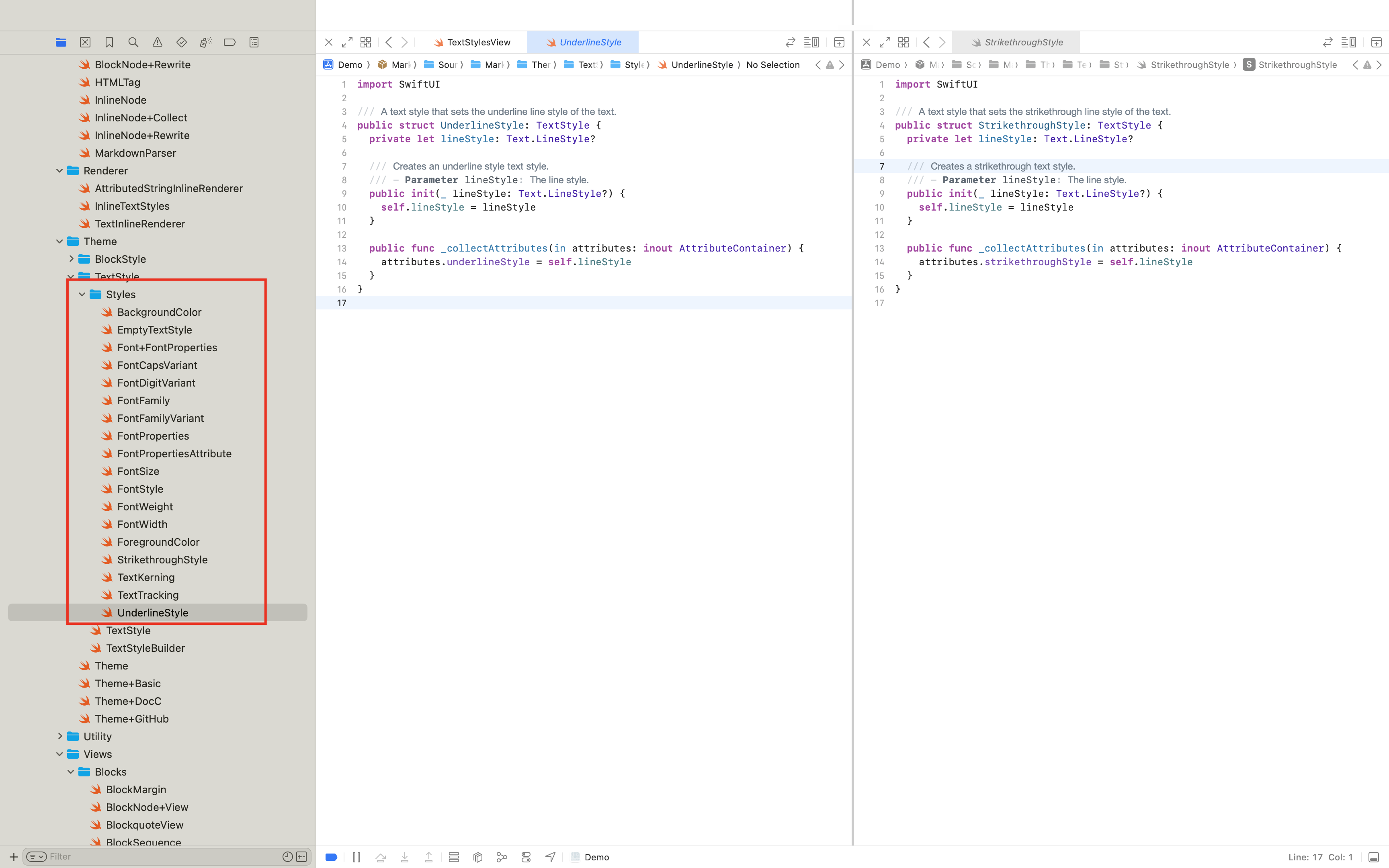Open the Issue navigator warning icon
This screenshot has width=1389, height=868.
(x=157, y=42)
